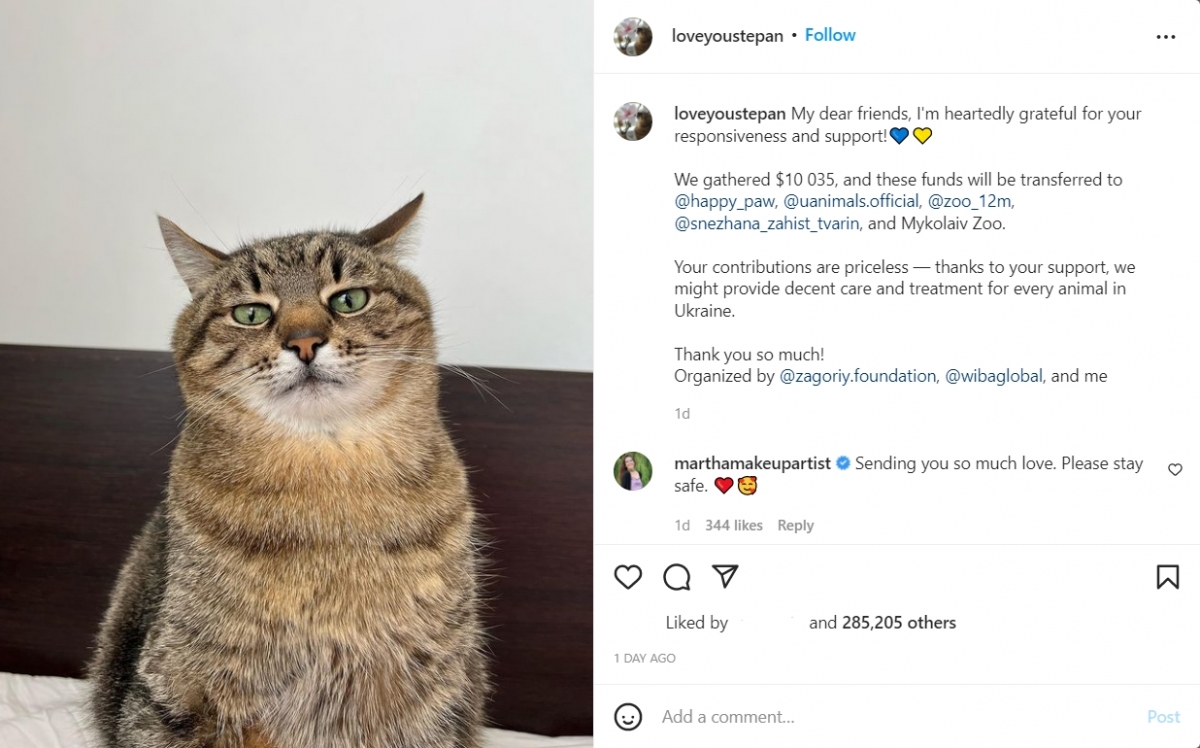Share post via paper plane icon
The height and width of the screenshot is (748, 1200).
(x=725, y=576)
